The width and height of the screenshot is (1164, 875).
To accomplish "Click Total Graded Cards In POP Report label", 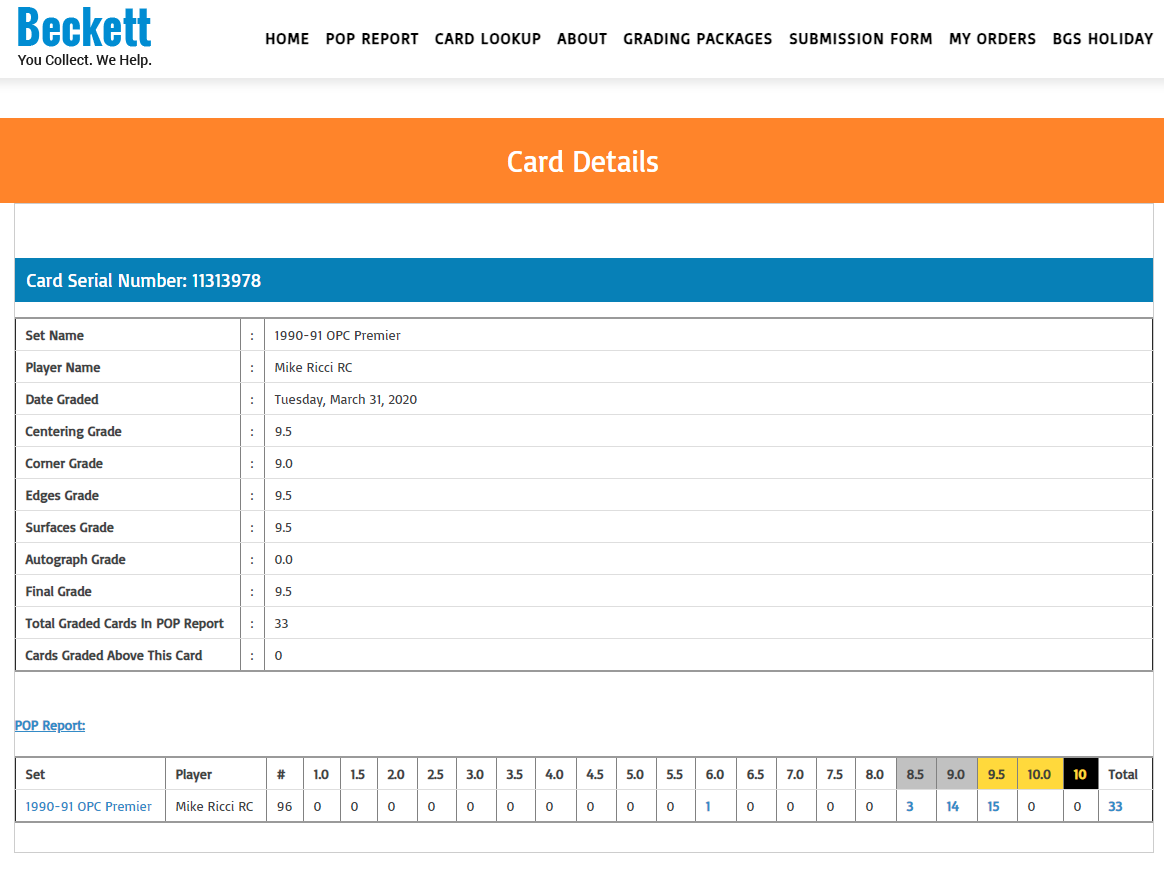I will coord(125,623).
